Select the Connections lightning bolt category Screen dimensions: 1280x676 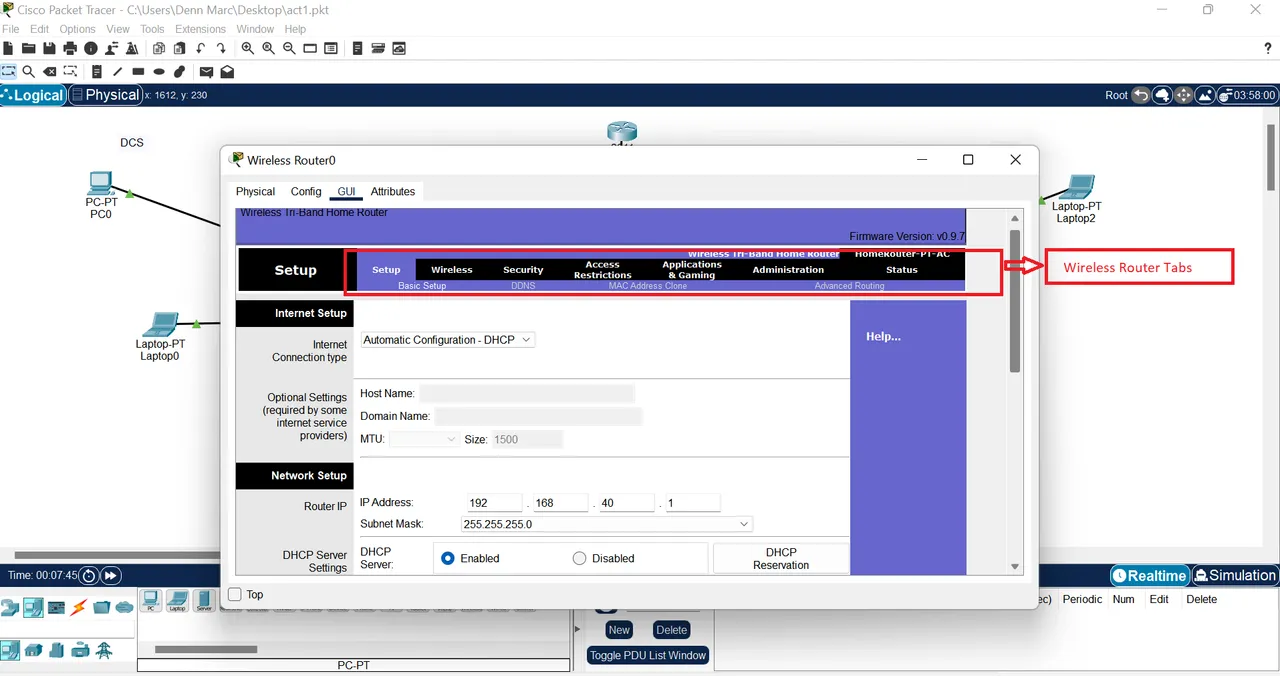click(78, 608)
